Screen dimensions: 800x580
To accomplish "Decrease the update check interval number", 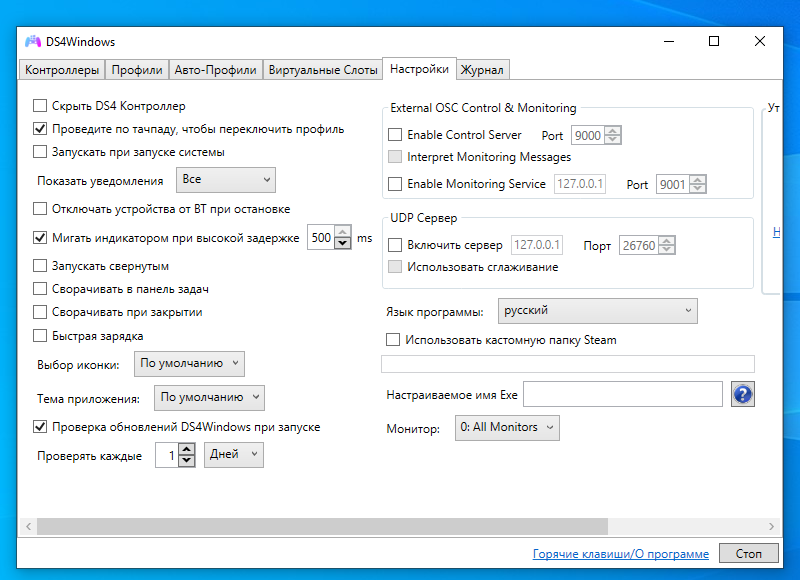I will (187, 461).
